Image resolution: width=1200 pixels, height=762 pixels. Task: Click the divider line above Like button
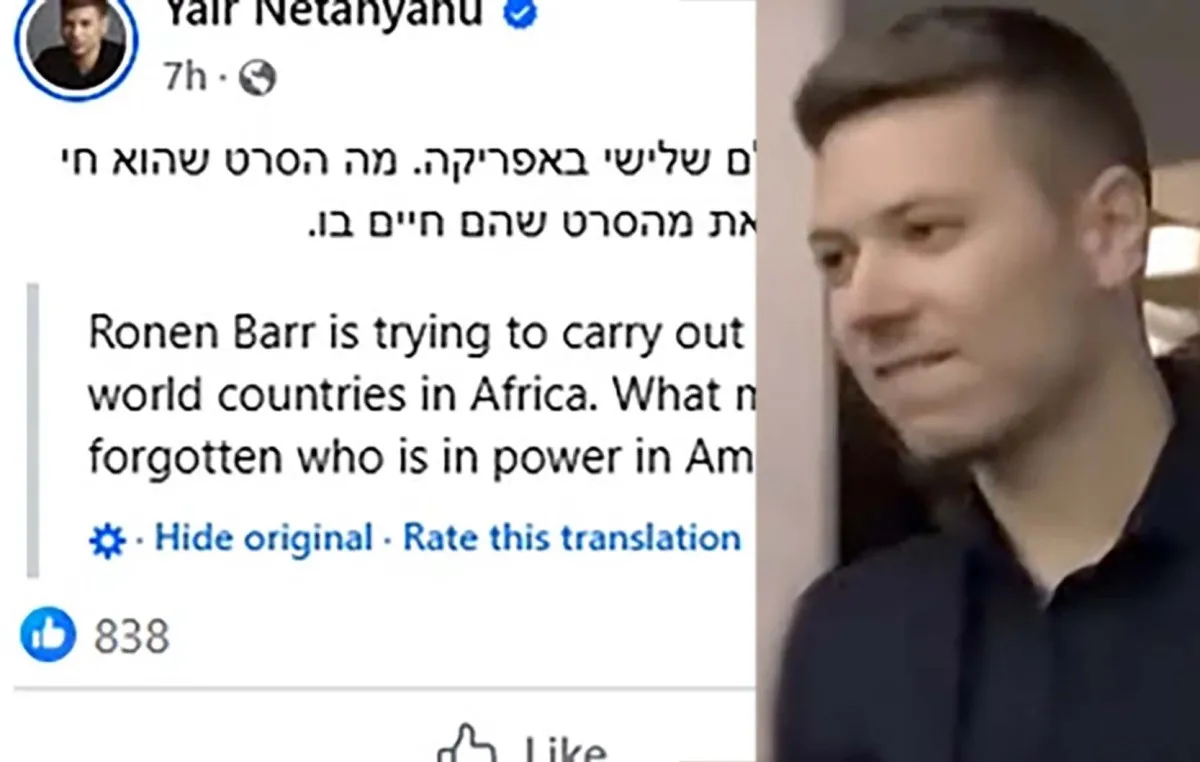[385, 688]
